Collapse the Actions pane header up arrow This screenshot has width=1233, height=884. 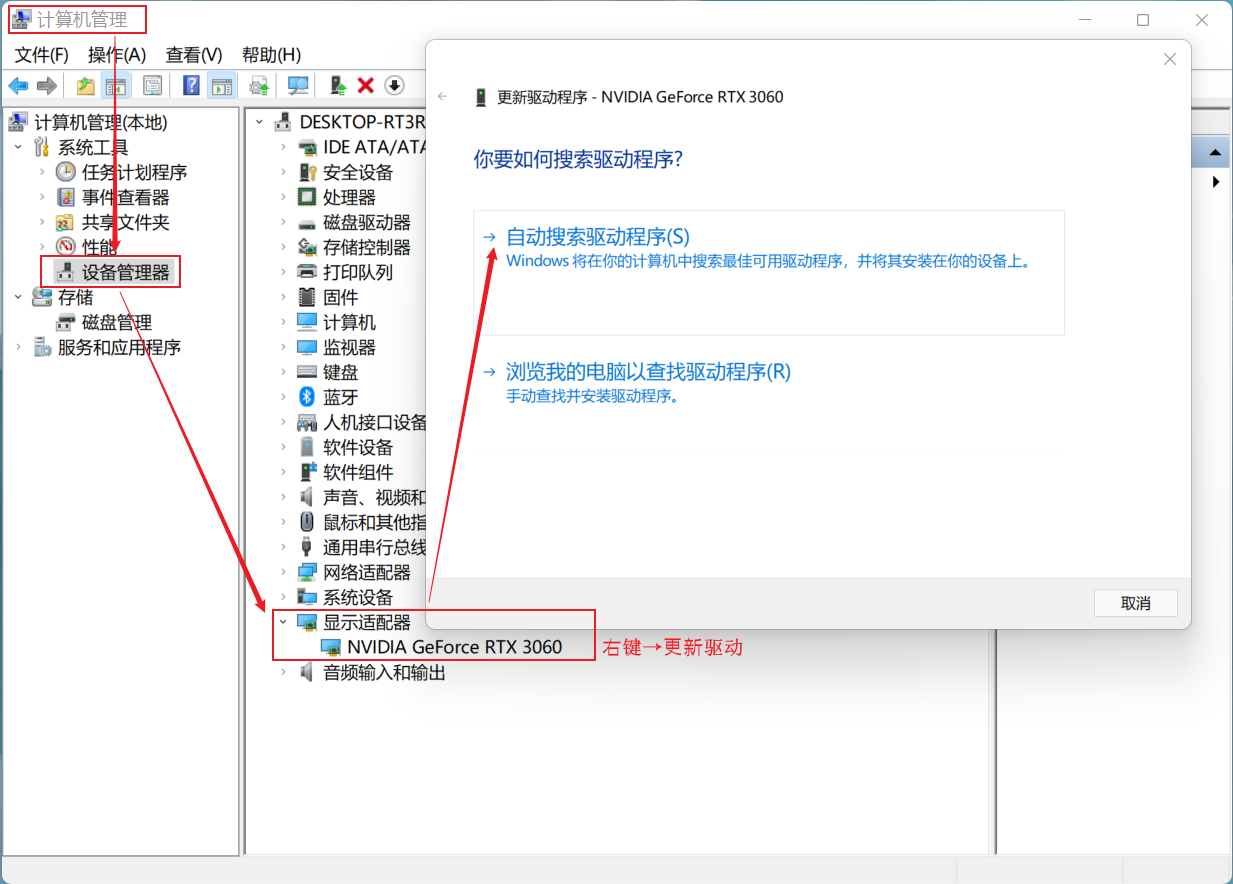tap(1215, 153)
